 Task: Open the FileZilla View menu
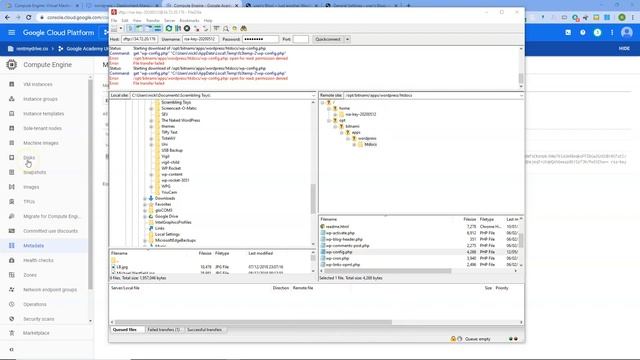click(x=137, y=20)
